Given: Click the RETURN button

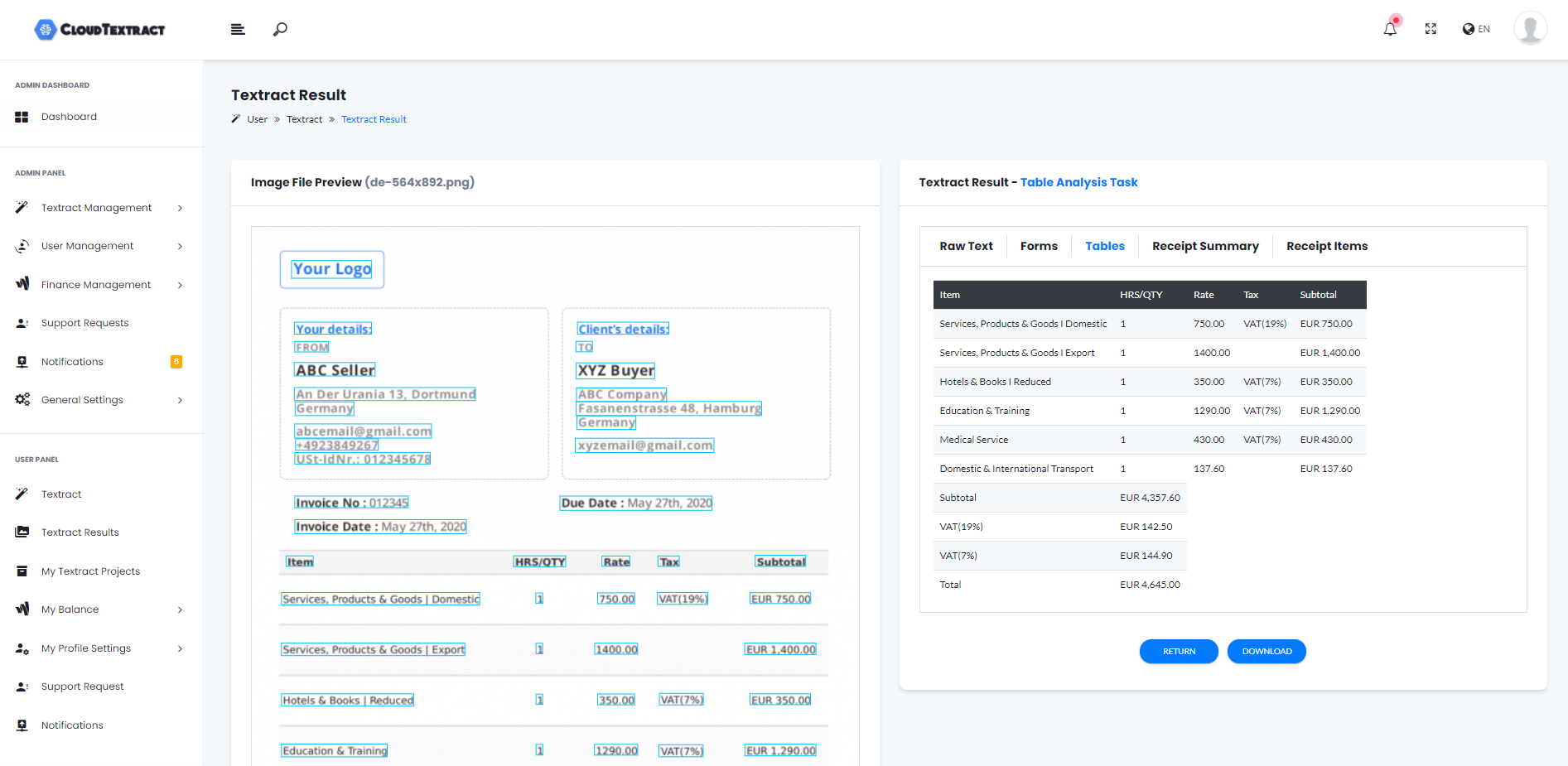Looking at the screenshot, I should 1179,652.
